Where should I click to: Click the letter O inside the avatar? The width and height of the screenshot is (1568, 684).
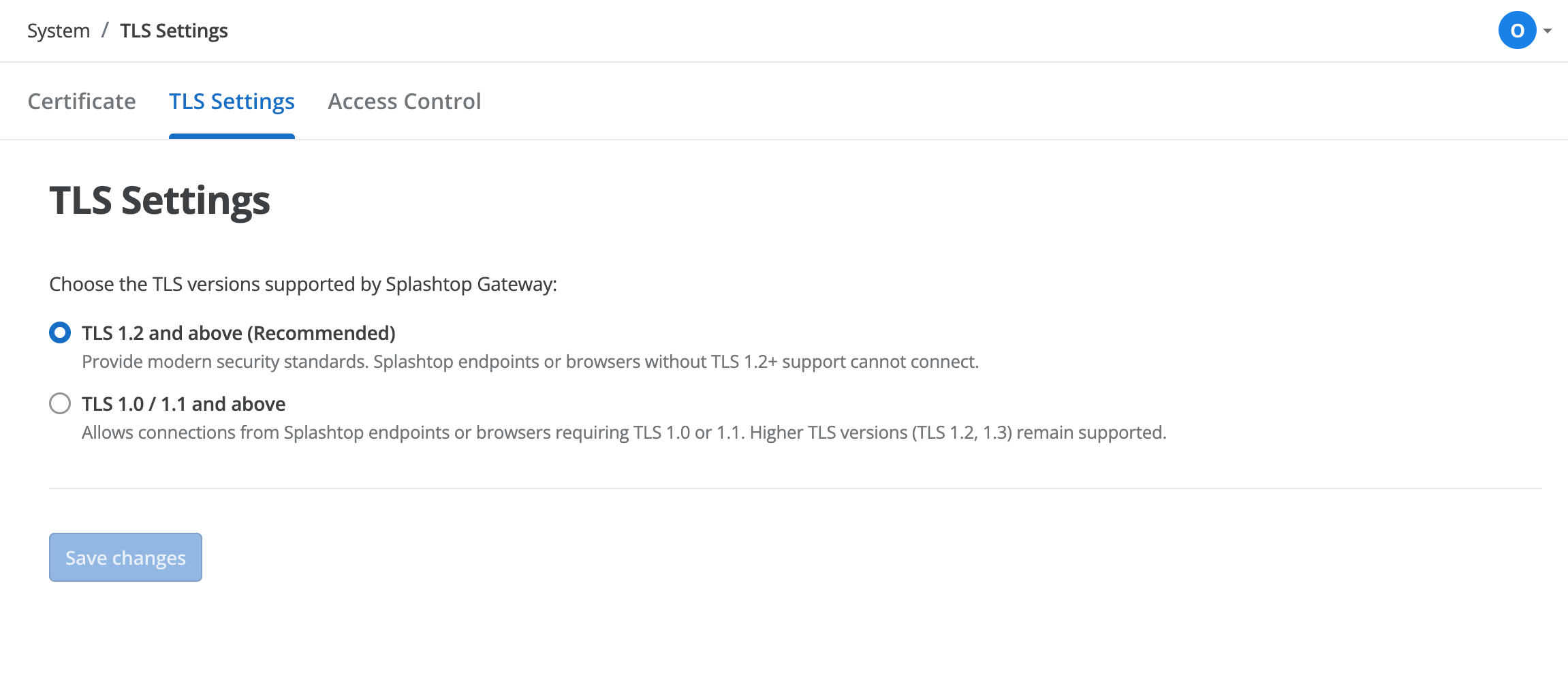pyautogui.click(x=1517, y=31)
